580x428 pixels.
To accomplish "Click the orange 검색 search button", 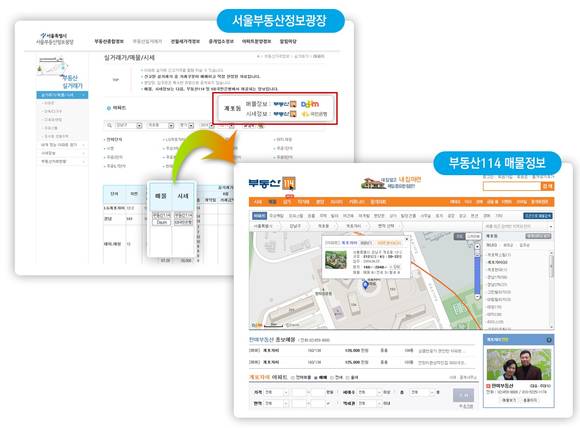I will (x=547, y=186).
